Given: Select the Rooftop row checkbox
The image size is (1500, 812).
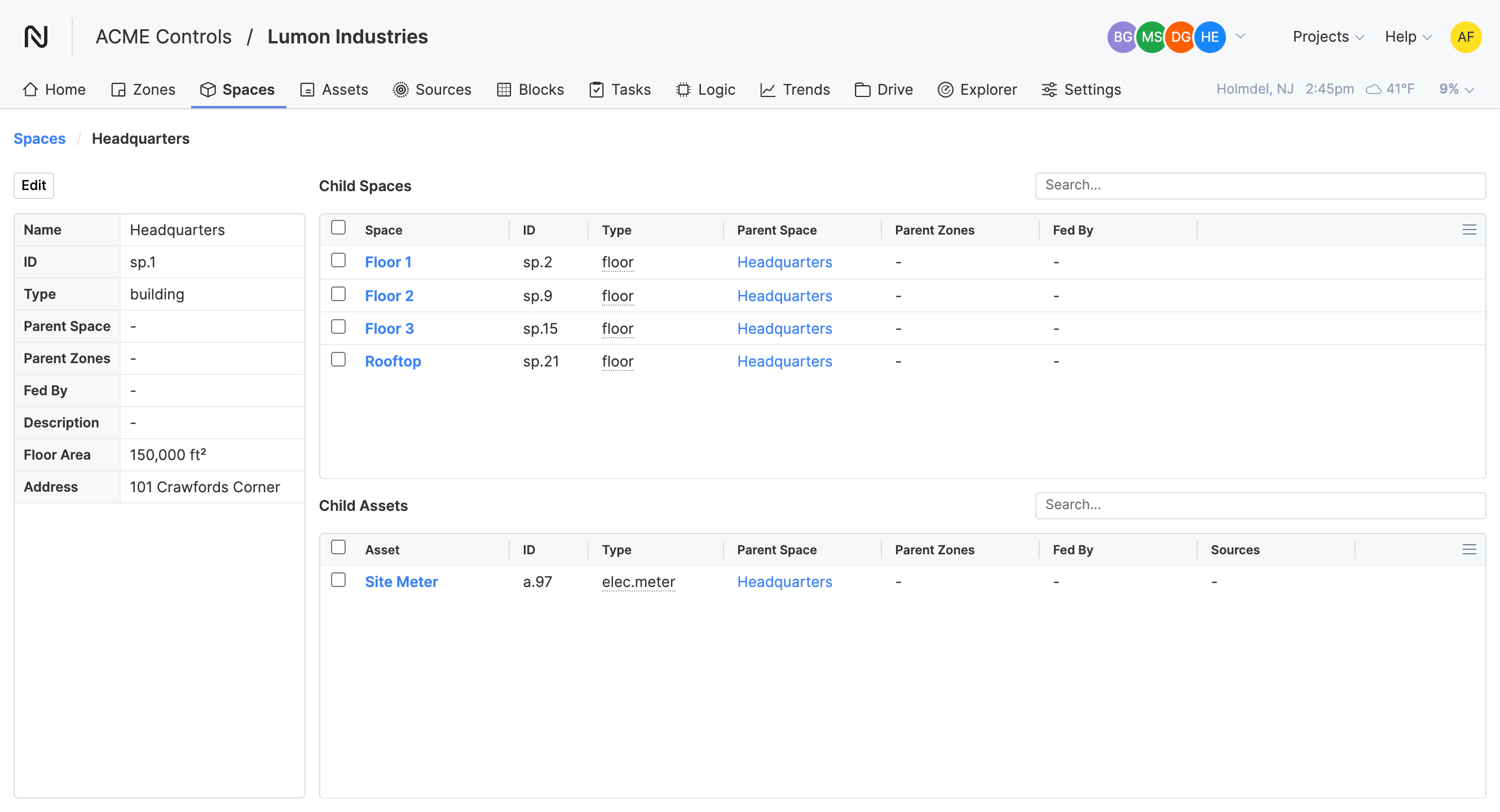Looking at the screenshot, I should point(338,360).
